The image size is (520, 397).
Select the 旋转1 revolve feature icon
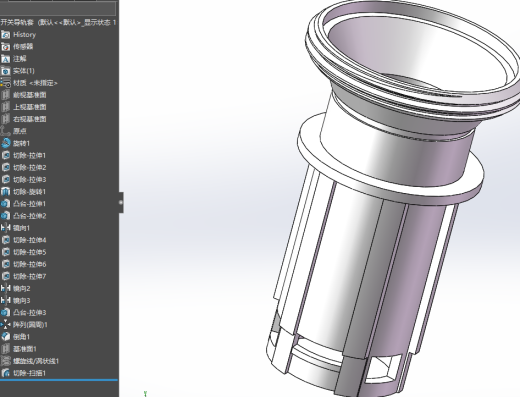[x=5, y=143]
